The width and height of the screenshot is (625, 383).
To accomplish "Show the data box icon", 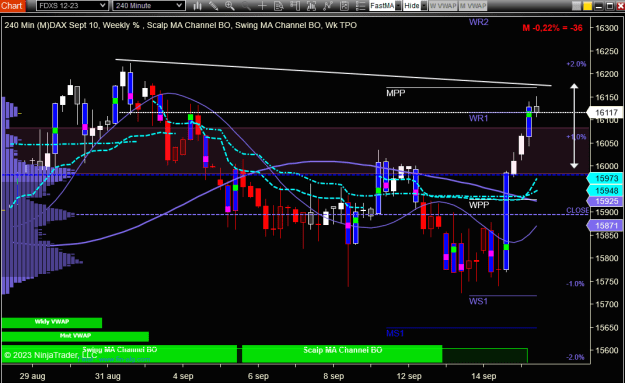I will 279,6.
